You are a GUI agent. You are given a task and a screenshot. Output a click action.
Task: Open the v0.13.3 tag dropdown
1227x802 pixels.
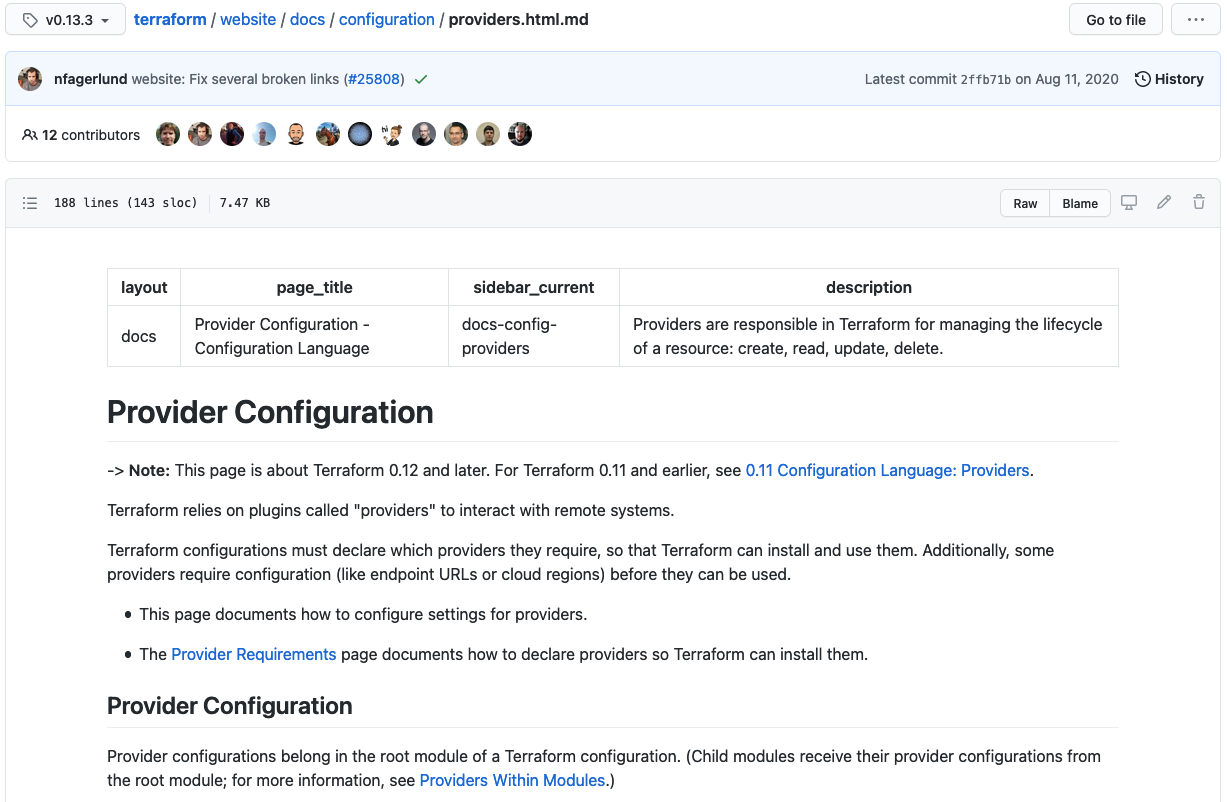click(x=66, y=20)
